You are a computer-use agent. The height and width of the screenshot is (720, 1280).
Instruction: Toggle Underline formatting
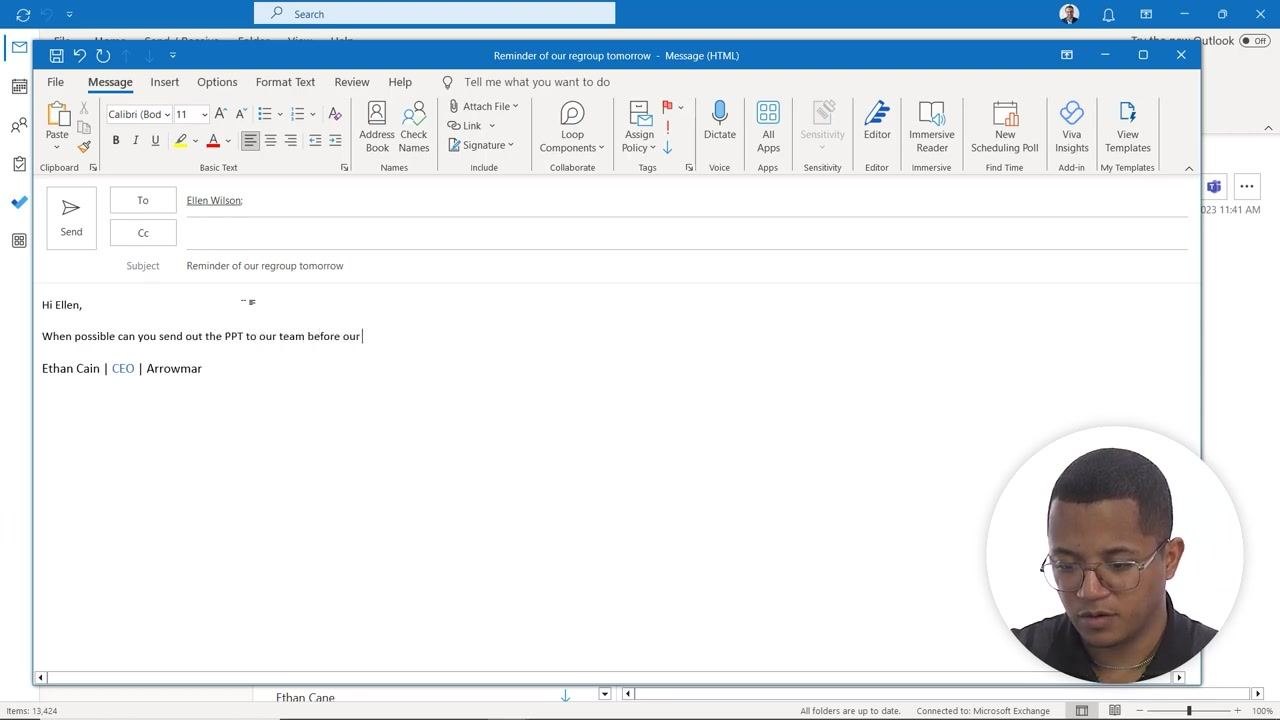(155, 141)
